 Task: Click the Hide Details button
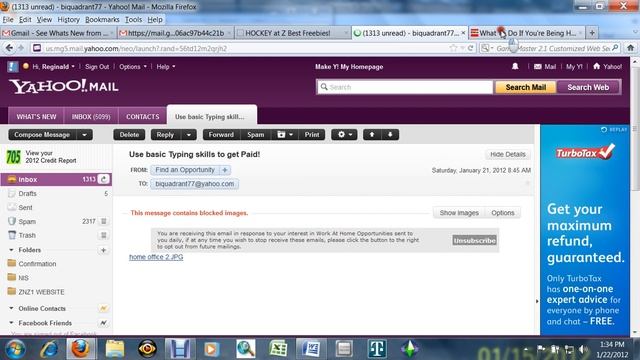507,154
